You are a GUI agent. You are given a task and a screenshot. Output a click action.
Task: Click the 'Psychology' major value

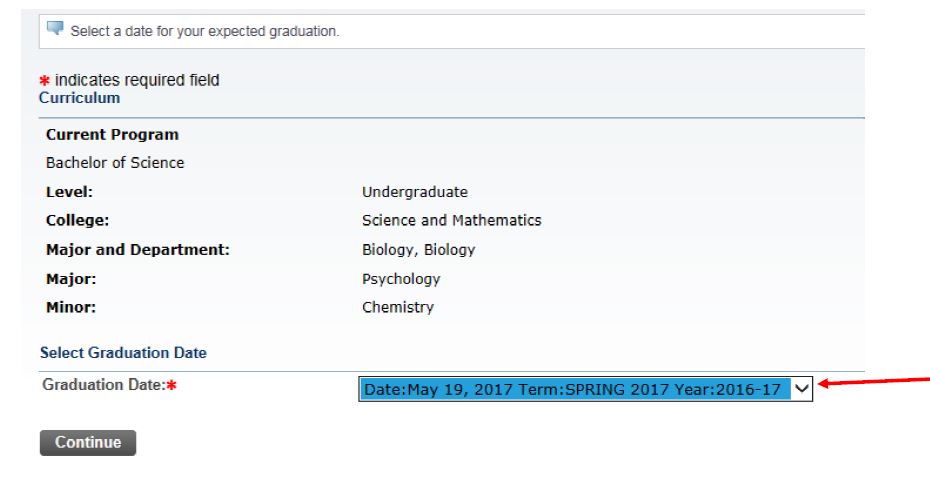point(400,279)
